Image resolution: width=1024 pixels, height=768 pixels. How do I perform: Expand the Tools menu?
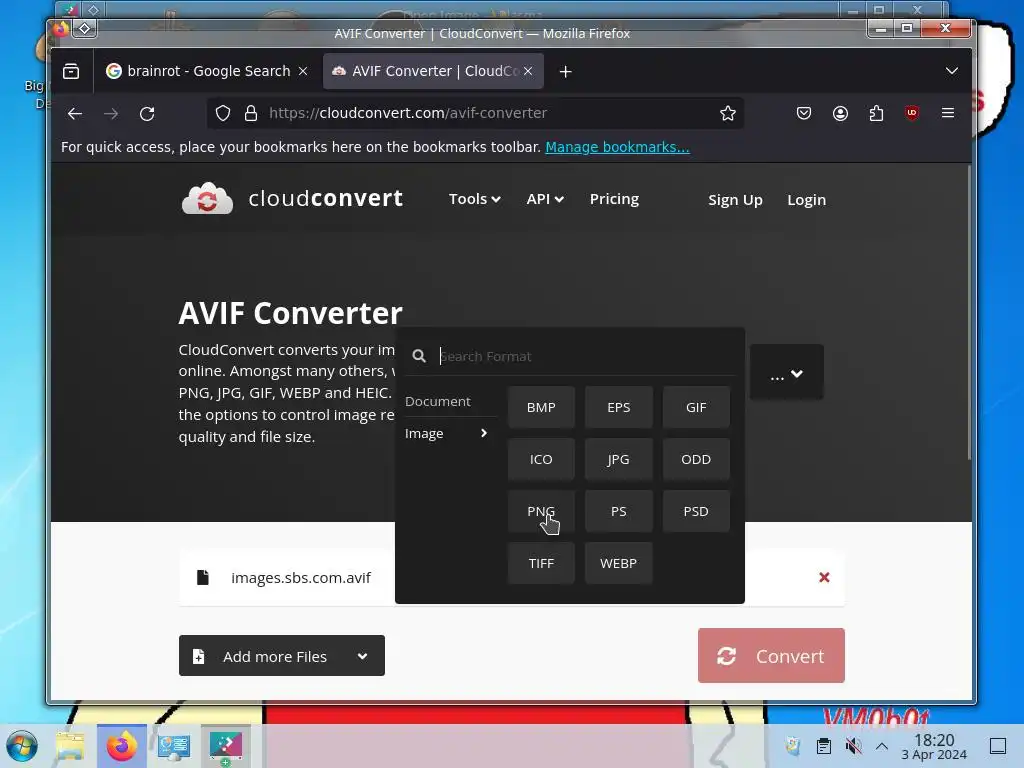tap(475, 199)
